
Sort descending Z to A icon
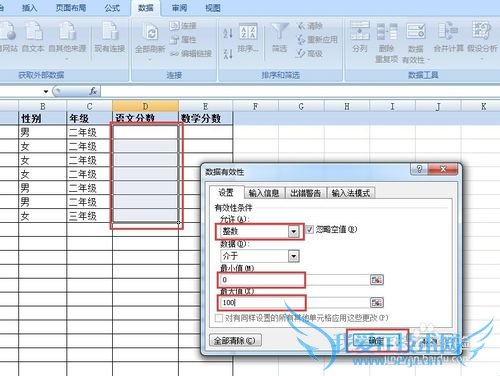[228, 54]
